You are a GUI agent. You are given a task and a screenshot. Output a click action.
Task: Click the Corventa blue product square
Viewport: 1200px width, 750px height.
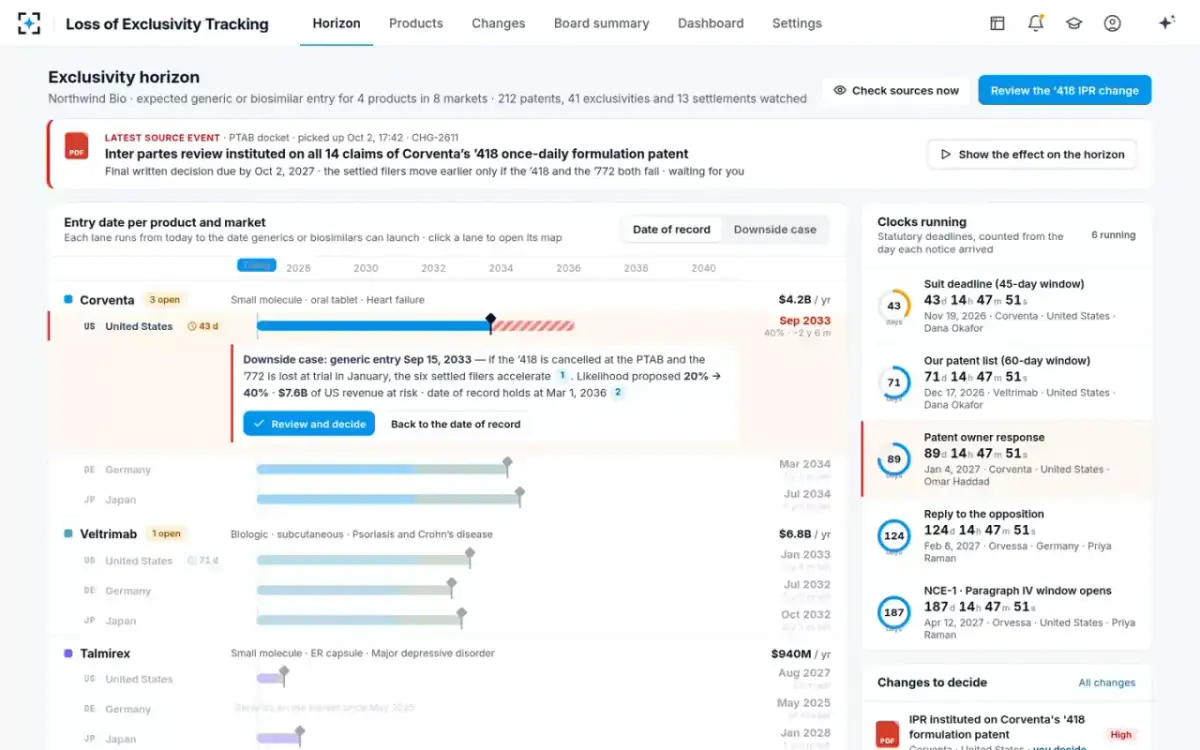tap(68, 300)
